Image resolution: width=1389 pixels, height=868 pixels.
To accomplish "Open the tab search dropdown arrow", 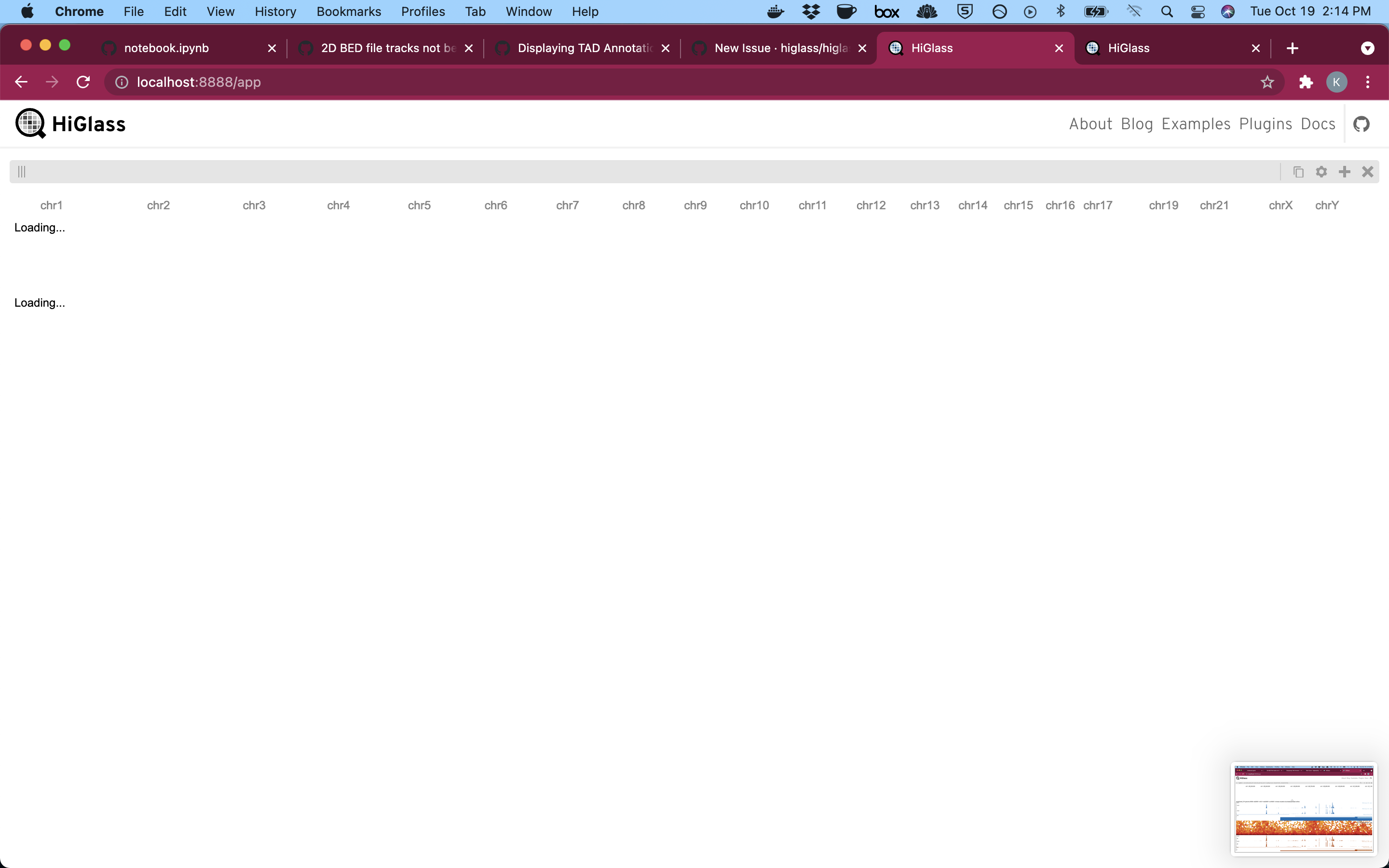I will coord(1367,48).
